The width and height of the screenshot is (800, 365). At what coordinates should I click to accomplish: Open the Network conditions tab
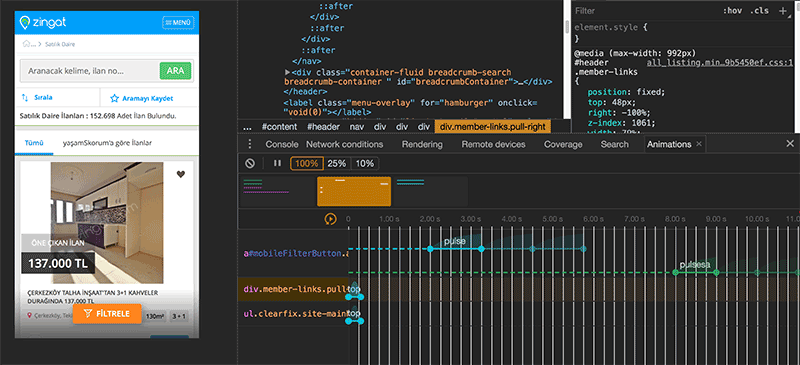(344, 144)
